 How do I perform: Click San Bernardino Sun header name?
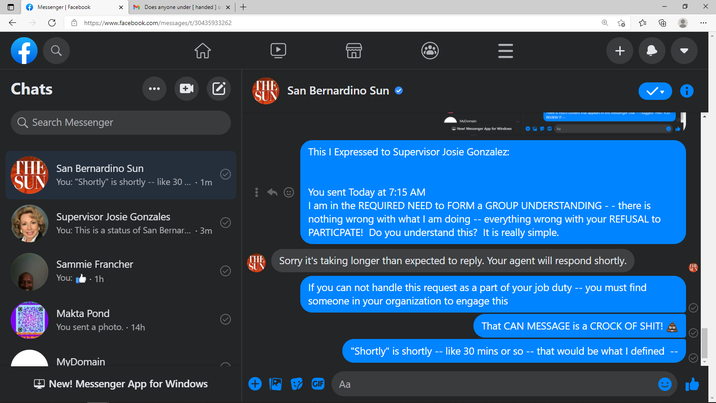(x=338, y=91)
